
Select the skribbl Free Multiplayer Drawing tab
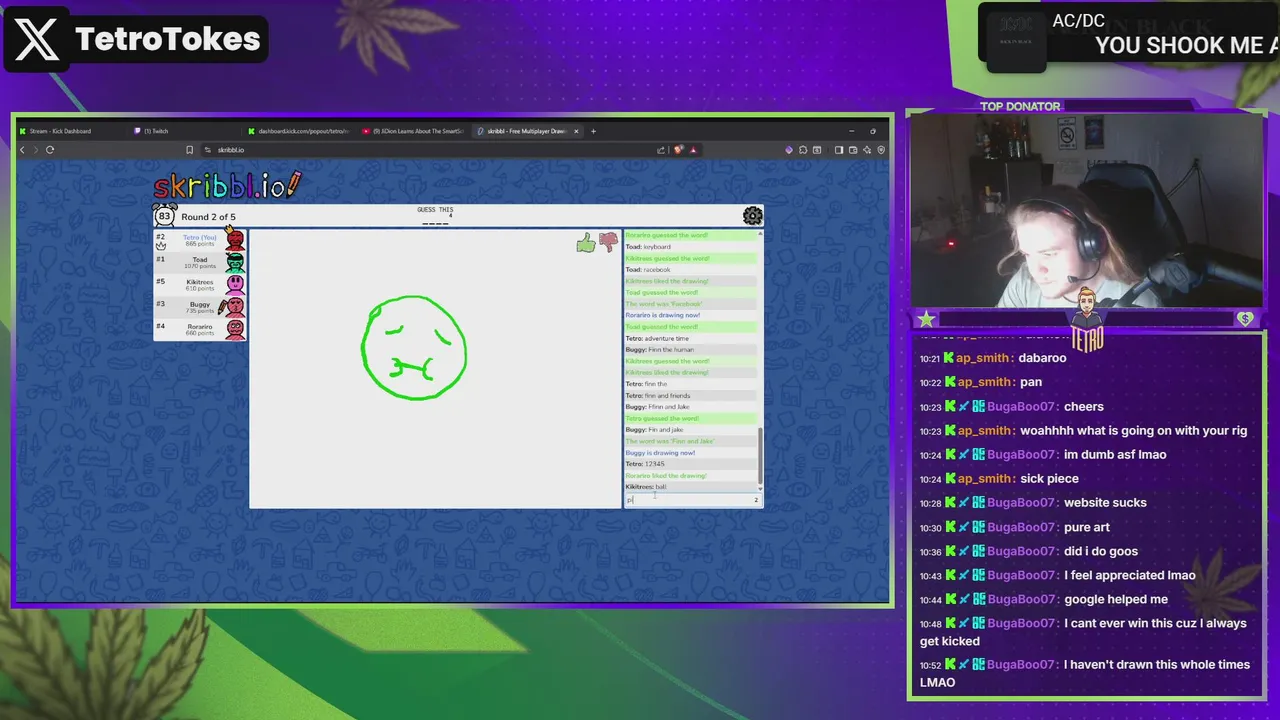(527, 131)
